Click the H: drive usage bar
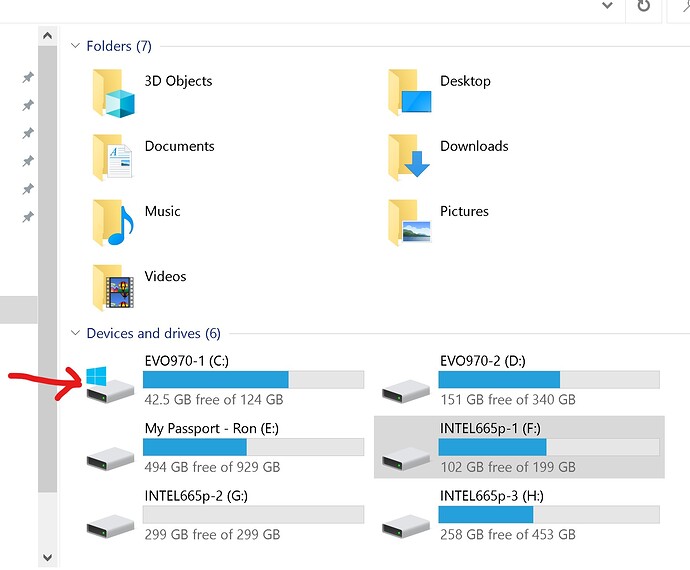Viewport: 690px width, 570px height. [x=549, y=514]
